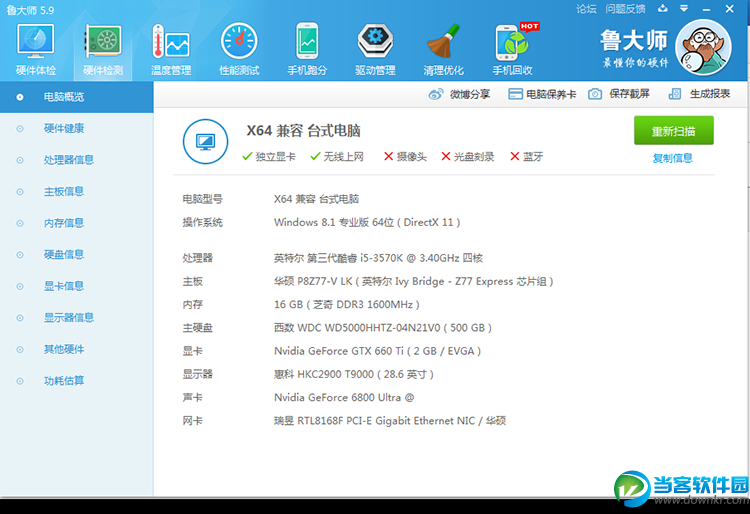
Task: Click 生成报表 text label
Action: (x=710, y=94)
